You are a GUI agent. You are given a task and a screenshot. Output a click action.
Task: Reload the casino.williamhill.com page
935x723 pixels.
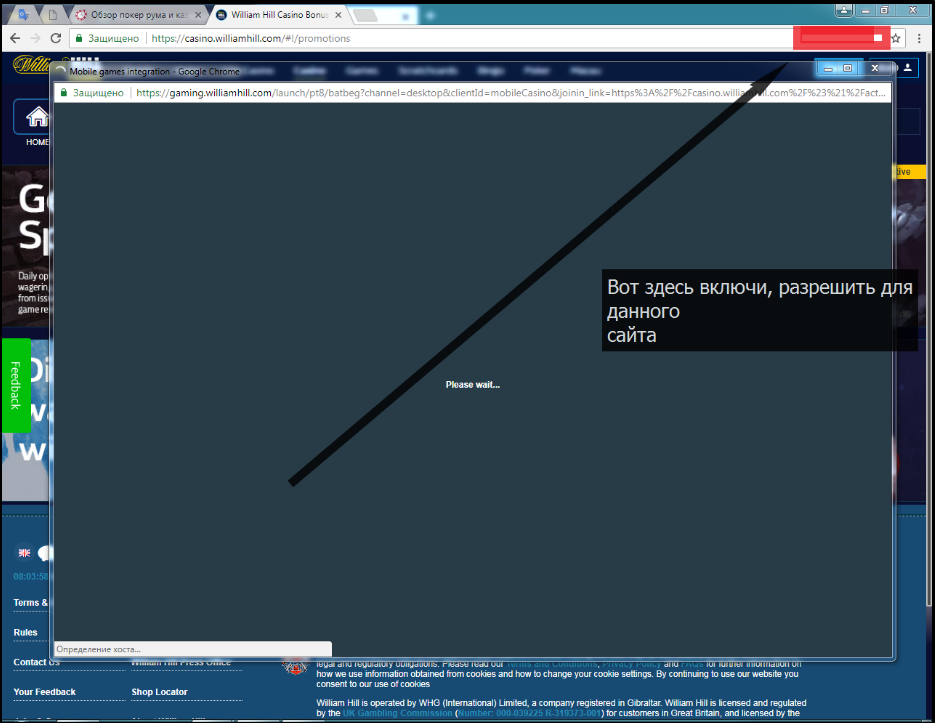55,38
